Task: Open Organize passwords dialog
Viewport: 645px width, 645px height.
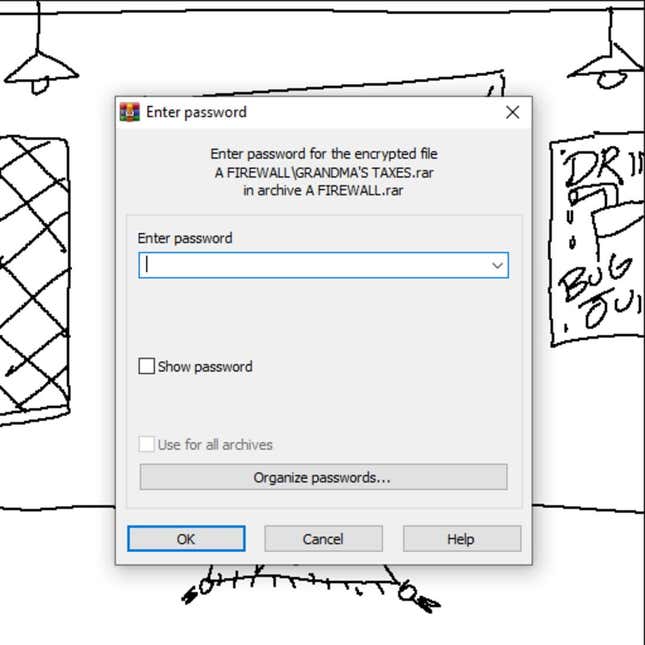Action: coord(323,477)
